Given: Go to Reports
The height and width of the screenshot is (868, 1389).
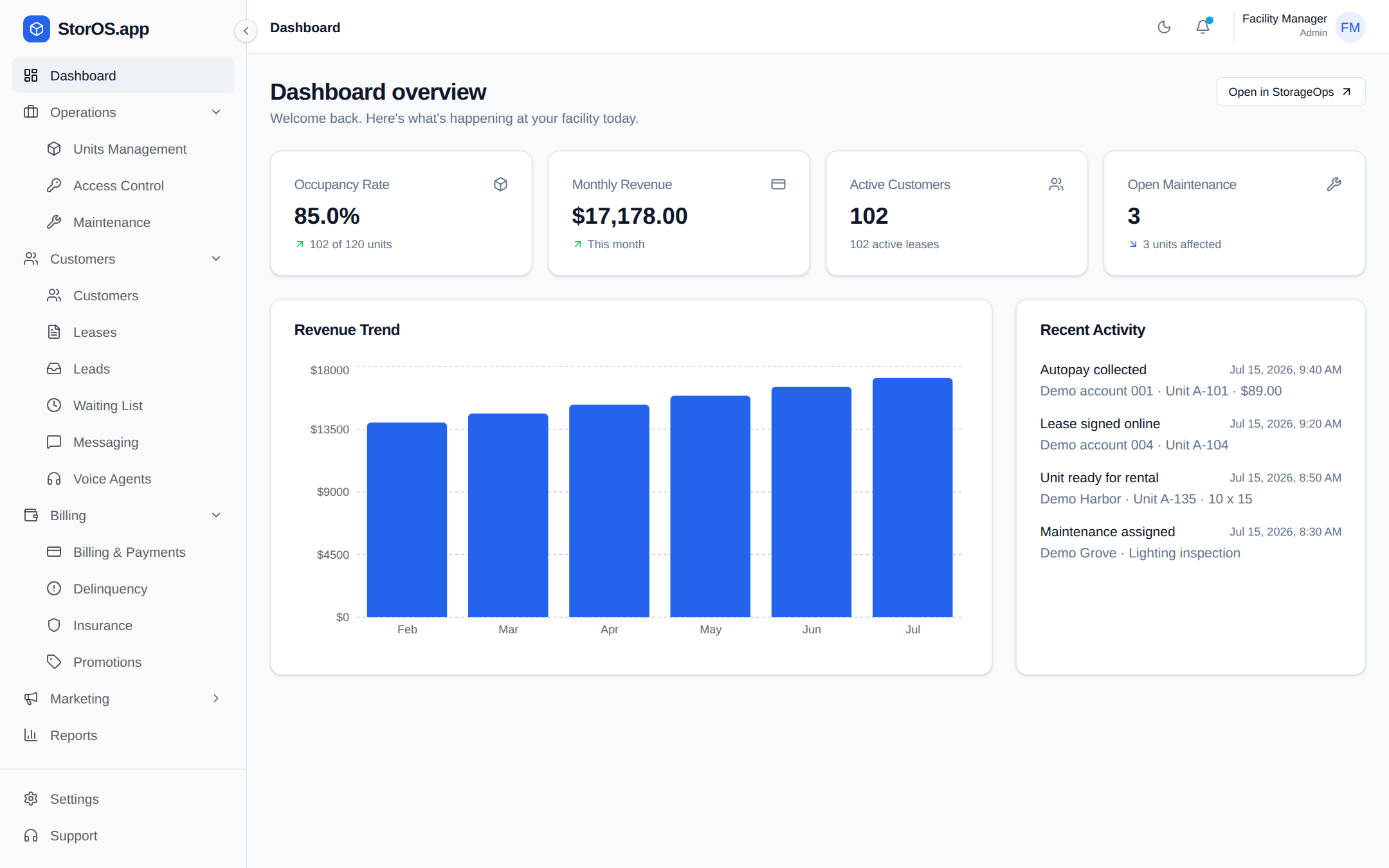Looking at the screenshot, I should tap(123, 736).
